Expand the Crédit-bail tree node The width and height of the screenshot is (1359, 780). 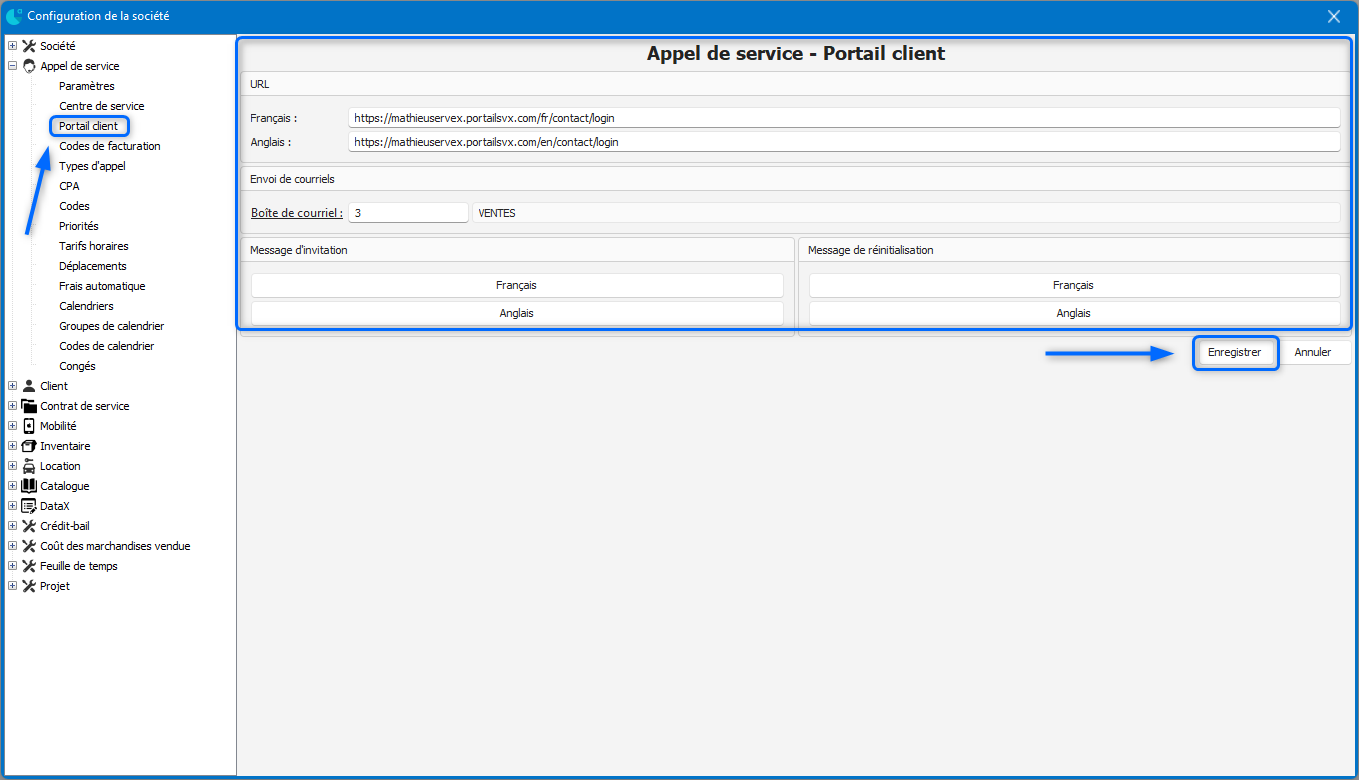pyautogui.click(x=12, y=526)
